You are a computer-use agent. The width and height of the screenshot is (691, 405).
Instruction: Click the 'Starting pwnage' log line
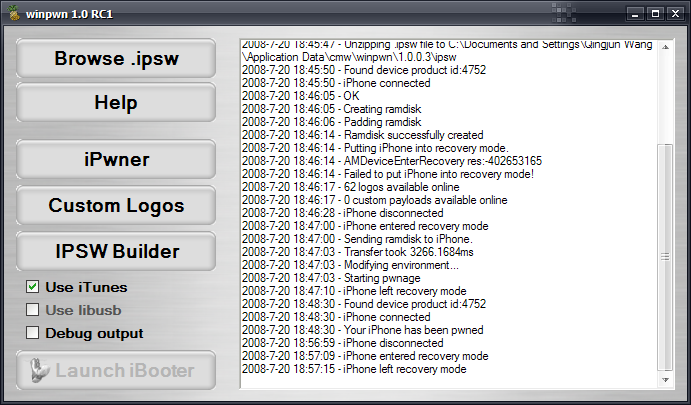coord(331,278)
